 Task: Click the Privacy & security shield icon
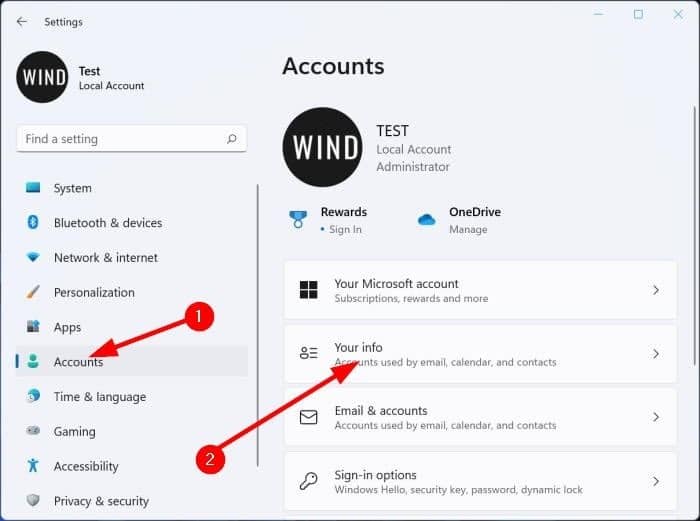pos(33,500)
